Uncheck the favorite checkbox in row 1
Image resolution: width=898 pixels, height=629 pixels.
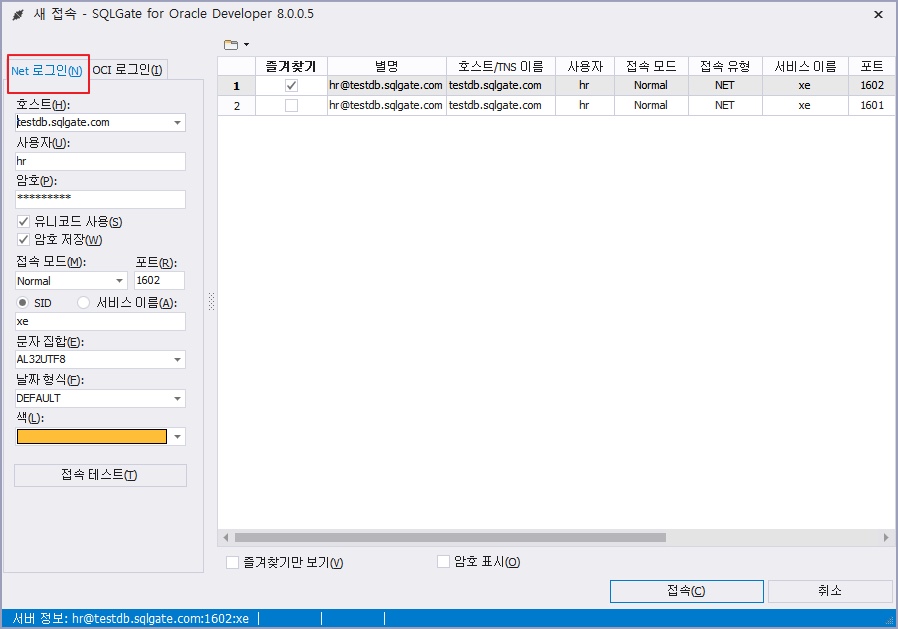coord(291,86)
